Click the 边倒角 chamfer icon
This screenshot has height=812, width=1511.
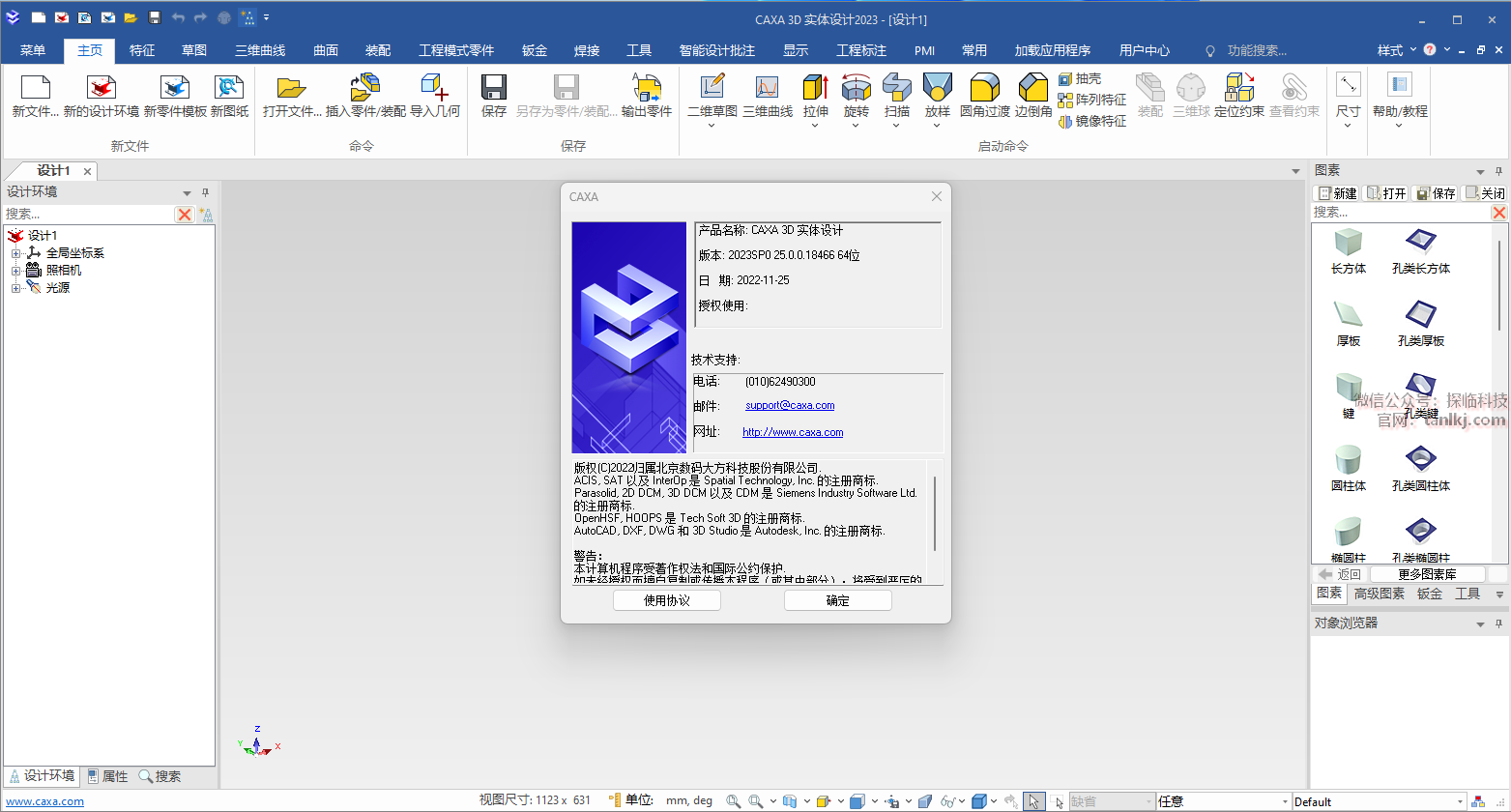click(1032, 89)
